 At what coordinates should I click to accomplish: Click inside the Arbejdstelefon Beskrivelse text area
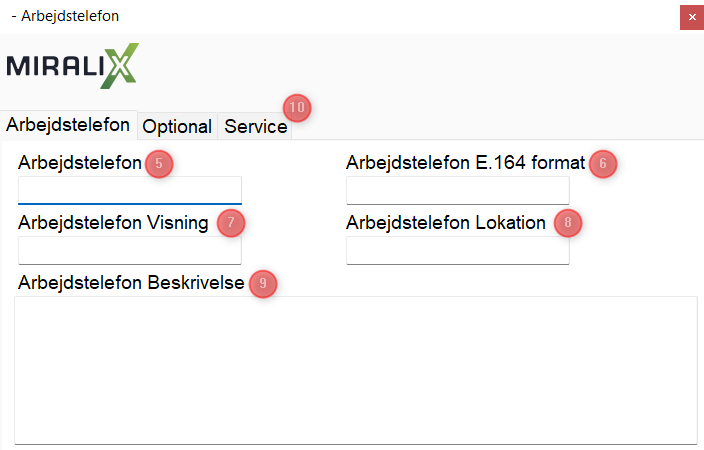pos(355,368)
